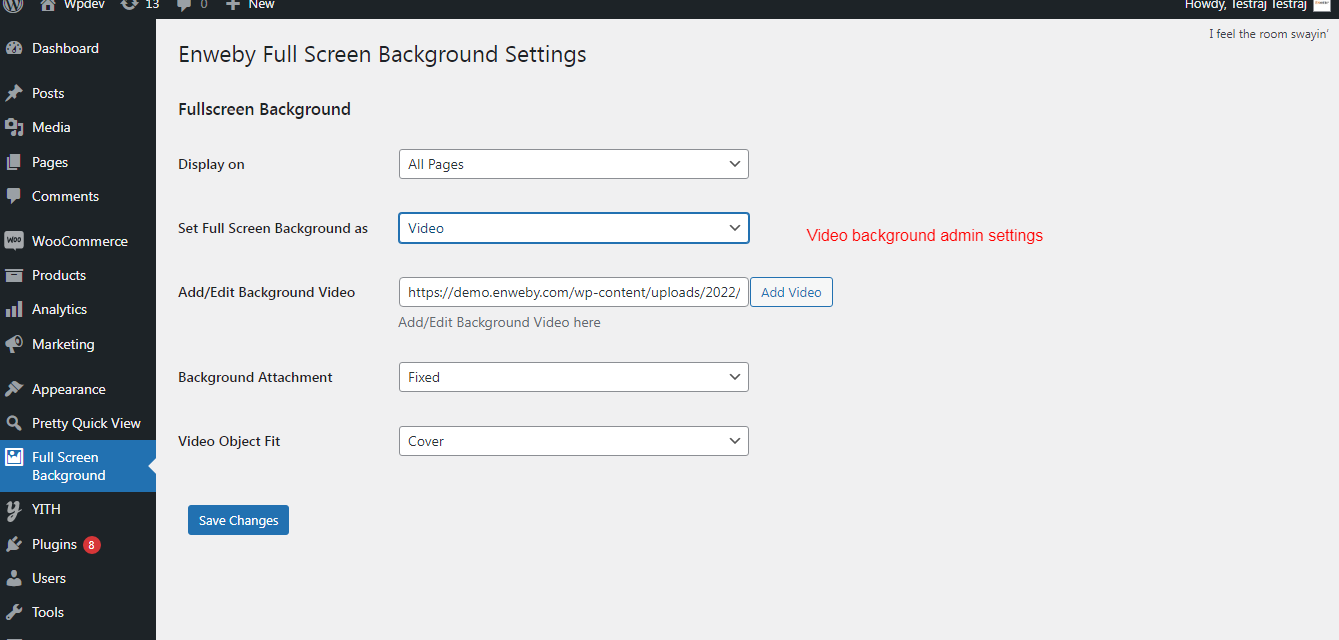Viewport: 1339px width, 640px height.
Task: Open Media library icon in sidebar
Action: (x=14, y=127)
